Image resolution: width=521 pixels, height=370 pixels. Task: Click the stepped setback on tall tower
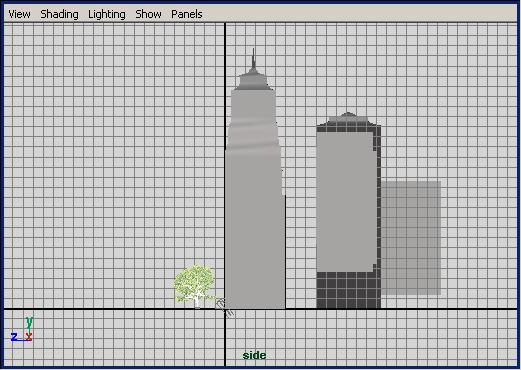(253, 137)
